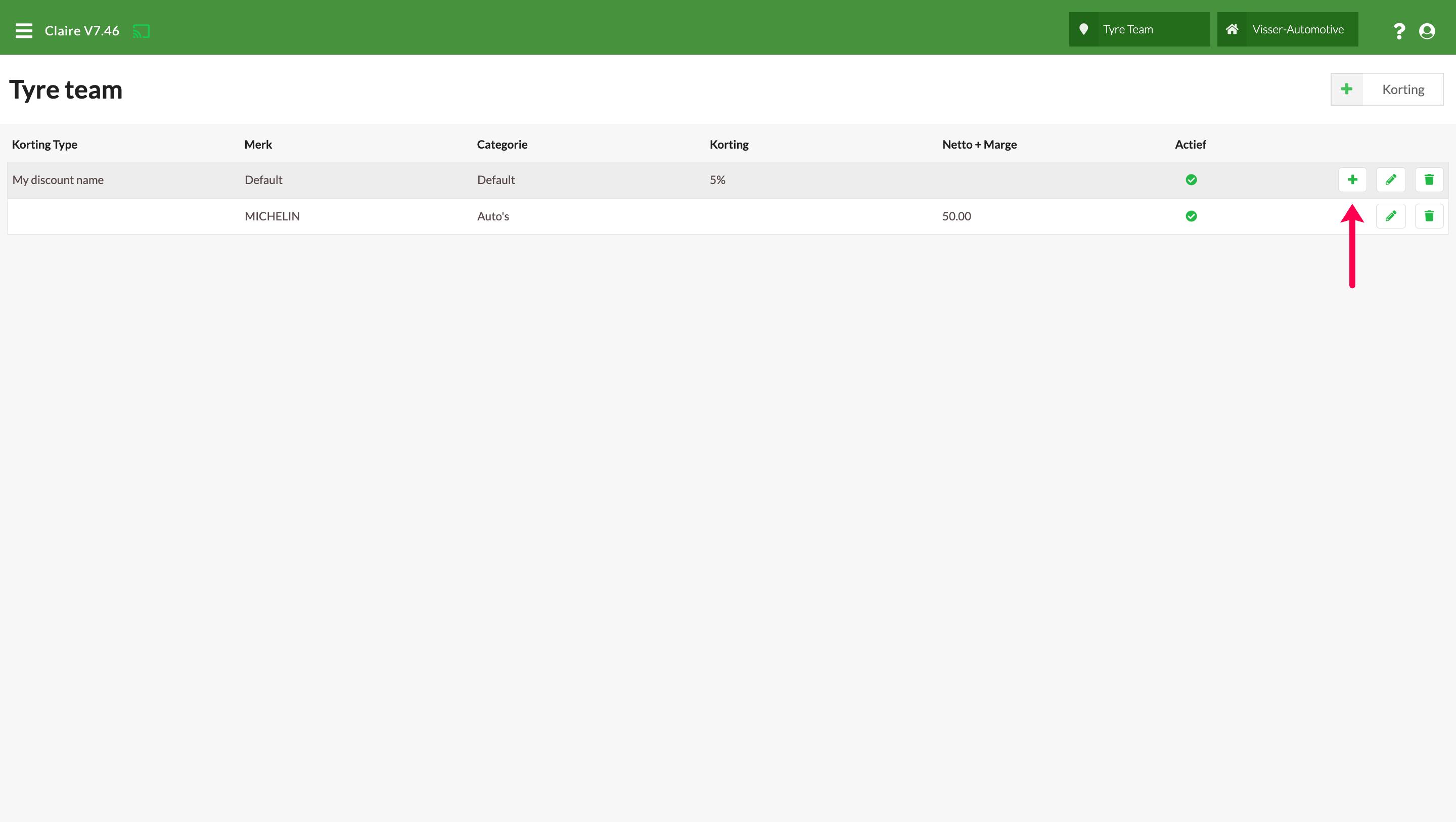This screenshot has height=822, width=1456.
Task: Edit the My discount name row
Action: click(x=1390, y=180)
